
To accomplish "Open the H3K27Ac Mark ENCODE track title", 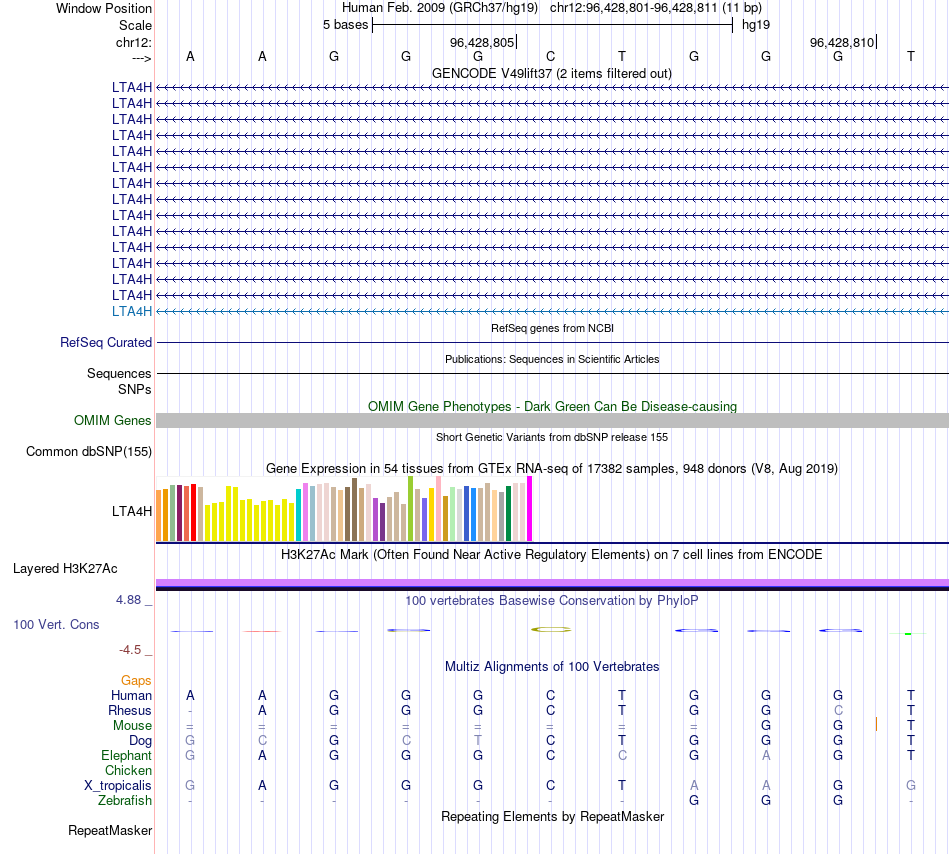I will tap(551, 554).
